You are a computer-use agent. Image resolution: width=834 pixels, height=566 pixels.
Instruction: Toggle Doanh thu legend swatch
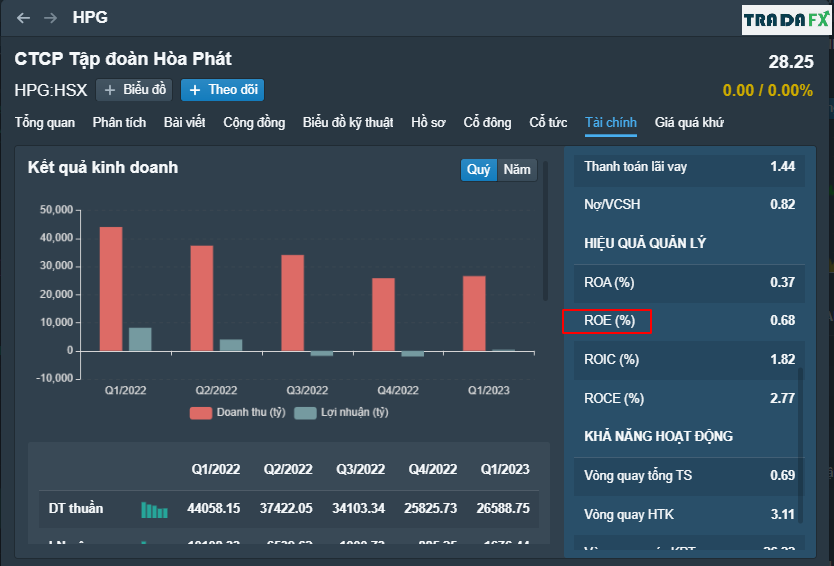pyautogui.click(x=201, y=413)
